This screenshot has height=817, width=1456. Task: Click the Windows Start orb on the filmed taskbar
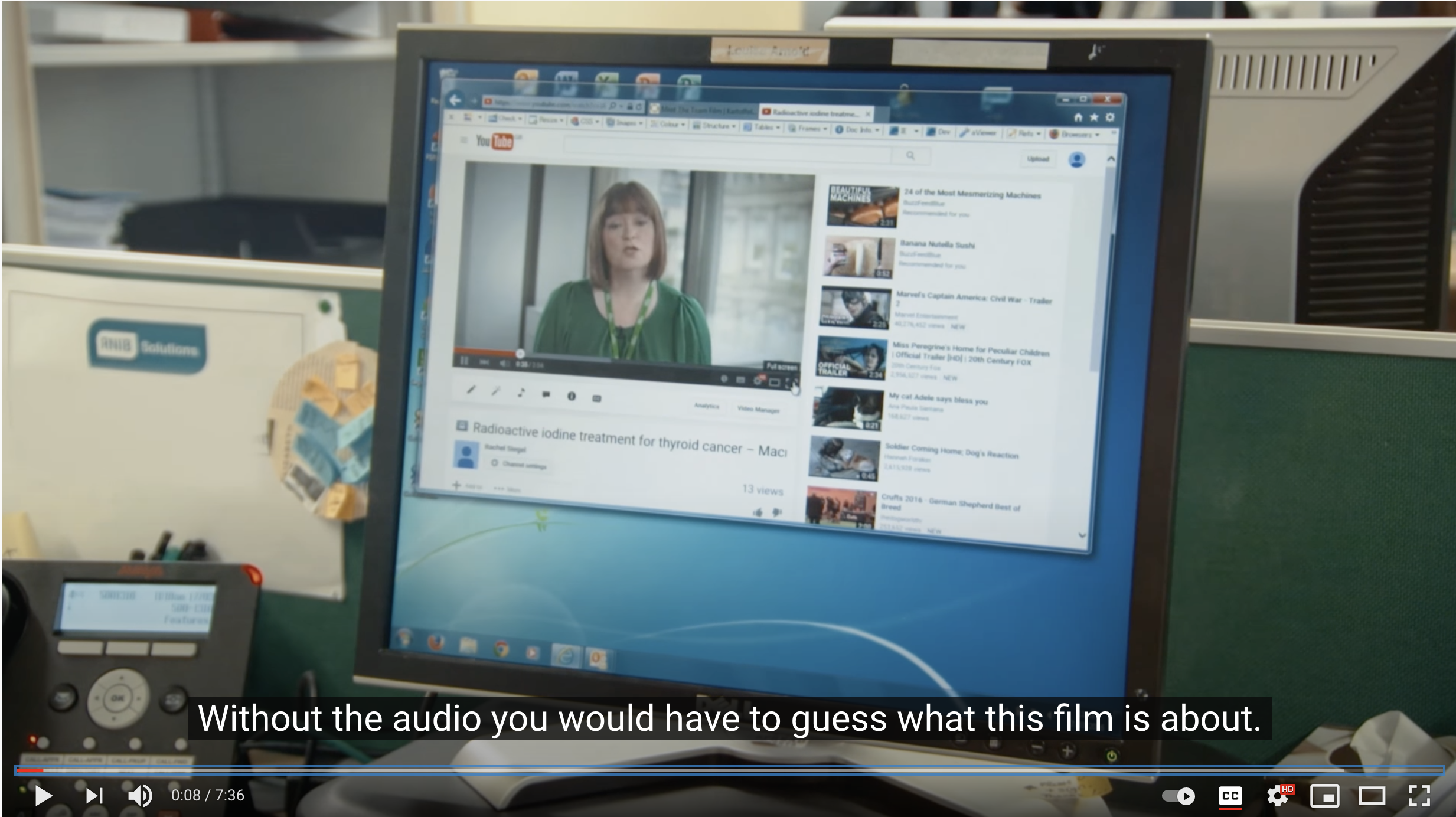coord(404,640)
